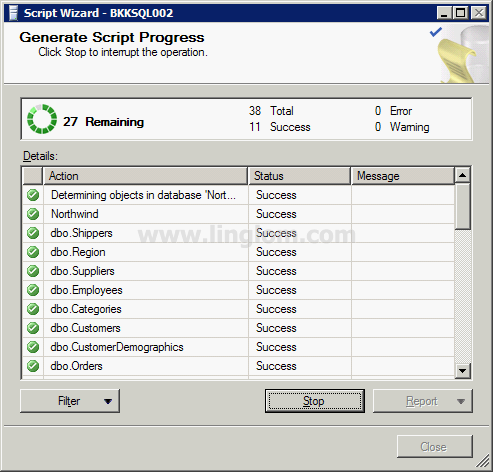Click the scroll up arrow in details
The width and height of the screenshot is (493, 472).
coord(463,175)
